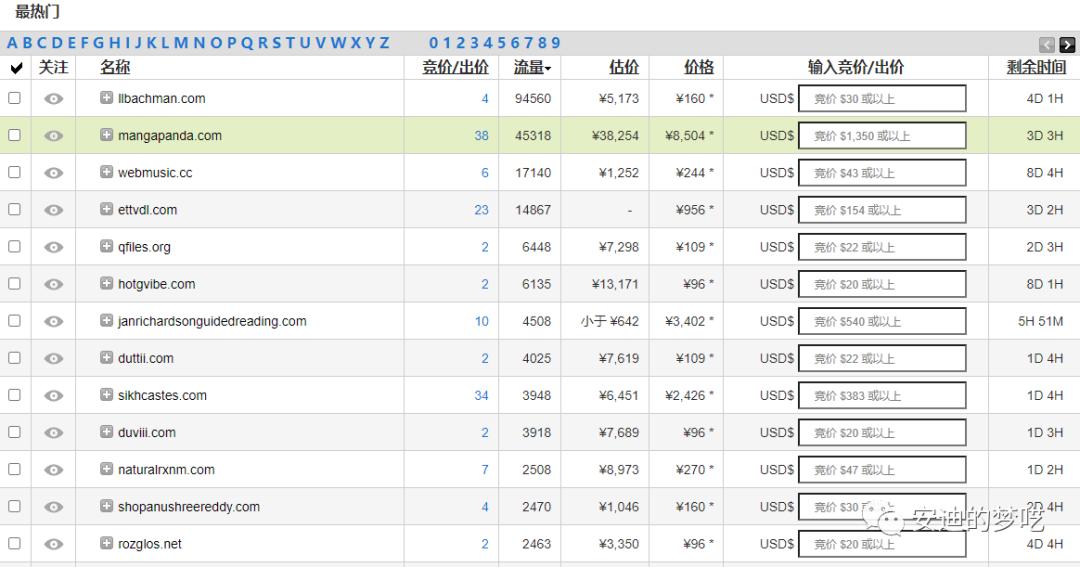
Task: Click the bid input field for webmusic.cc
Action: click(x=882, y=173)
